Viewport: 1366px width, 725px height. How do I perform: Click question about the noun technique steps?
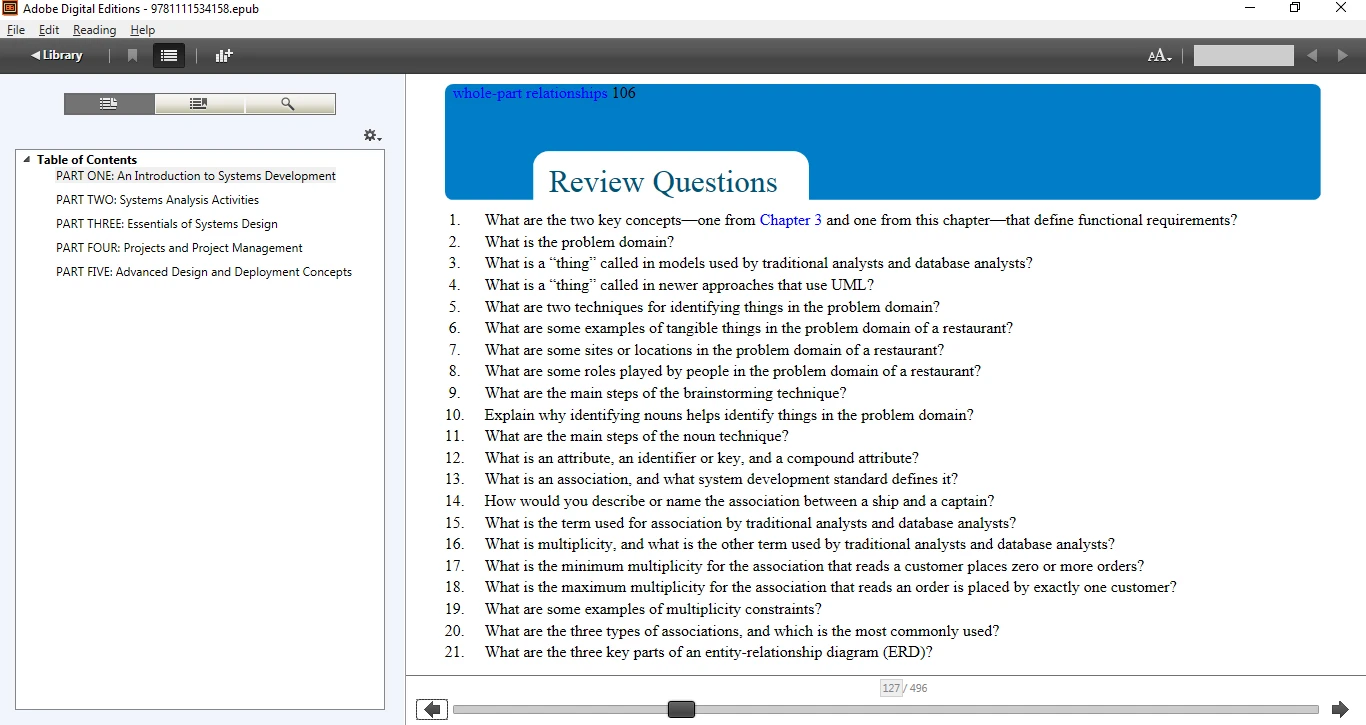637,436
